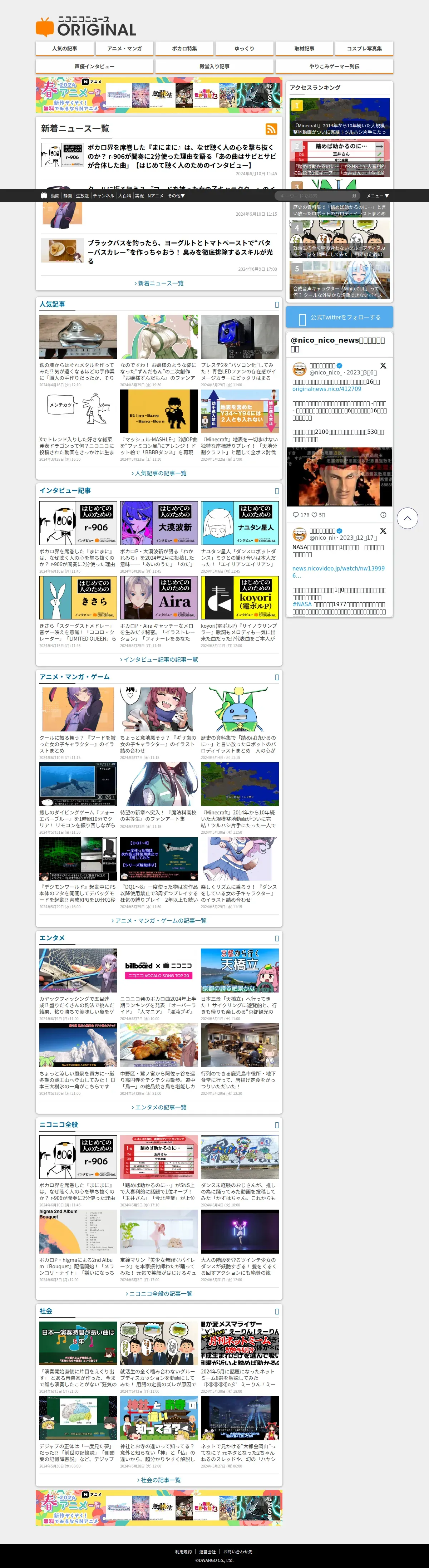Open the 運営会社 footer link
The height and width of the screenshot is (1568, 429).
[207, 1552]
